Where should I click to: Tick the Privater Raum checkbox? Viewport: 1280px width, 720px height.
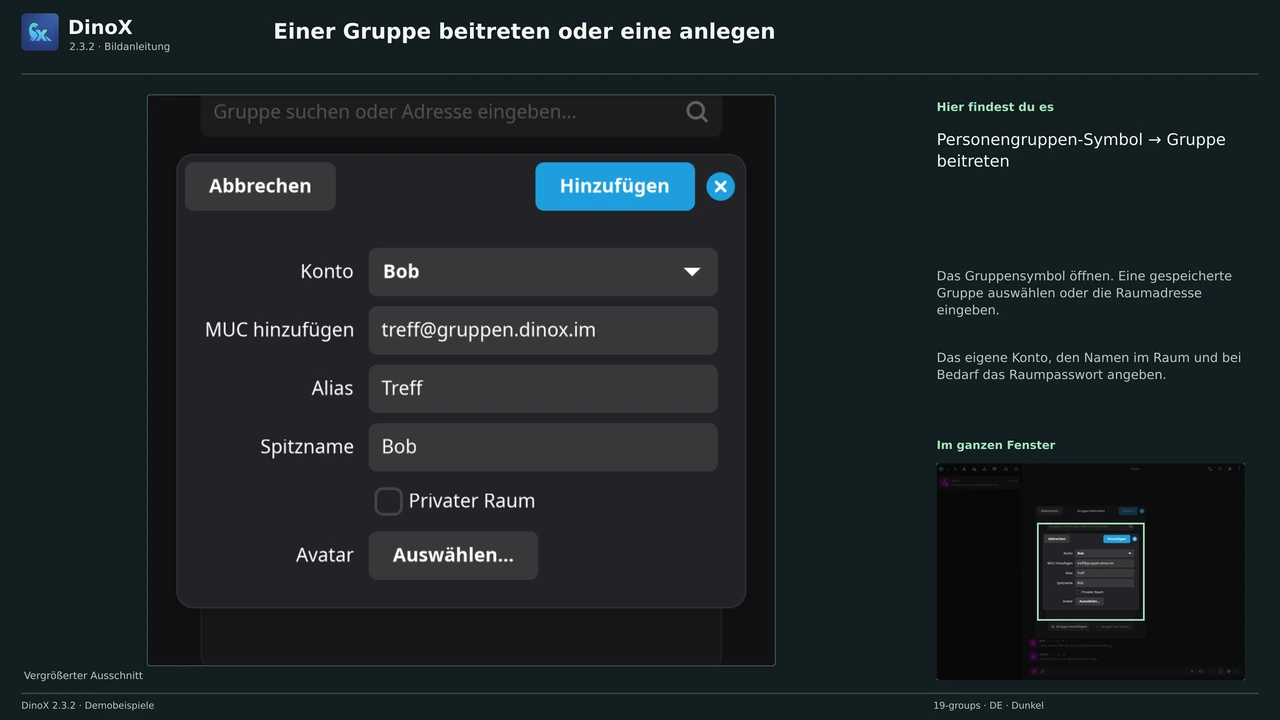point(388,501)
